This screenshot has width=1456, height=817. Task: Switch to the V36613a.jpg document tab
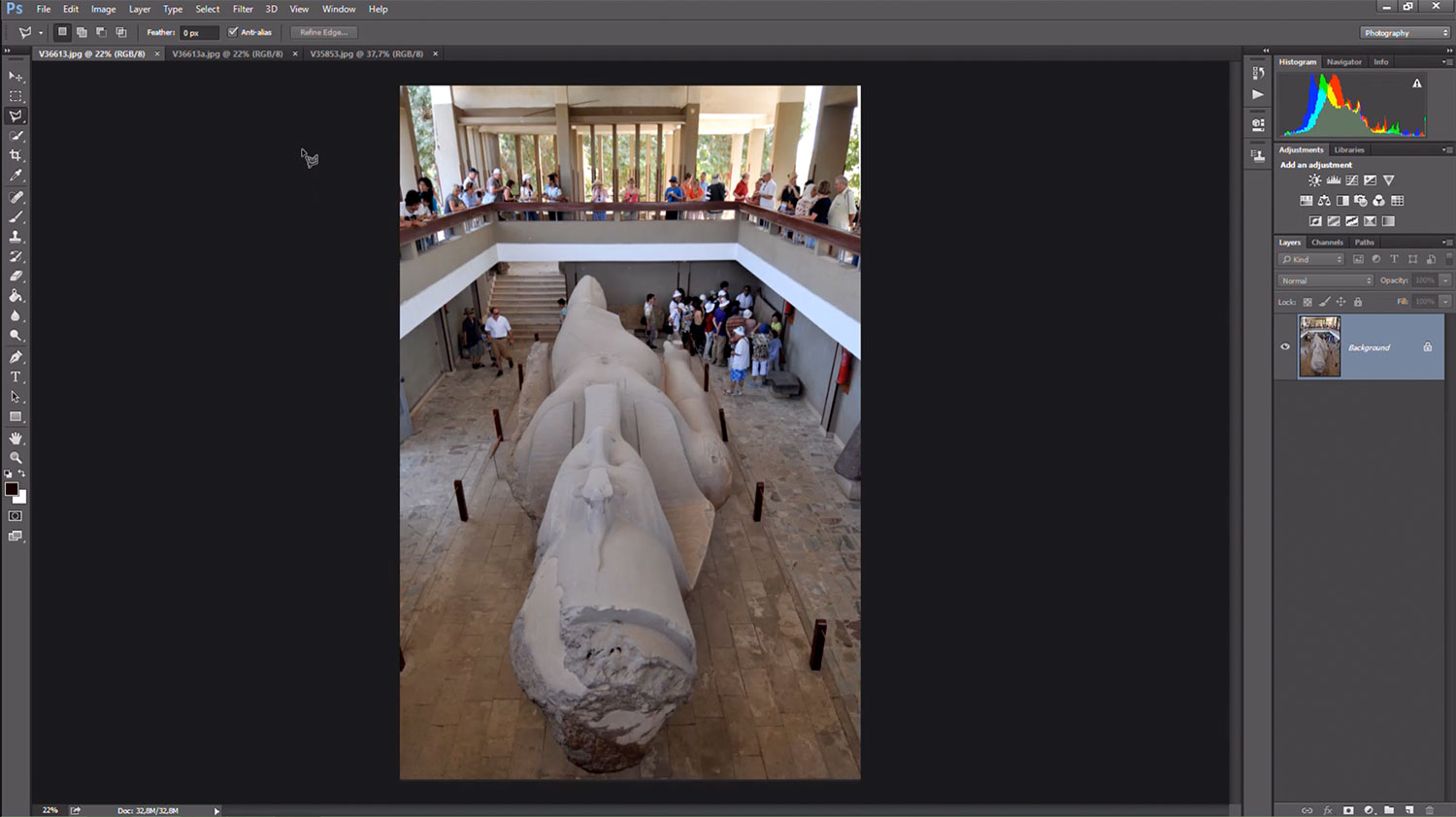click(227, 54)
